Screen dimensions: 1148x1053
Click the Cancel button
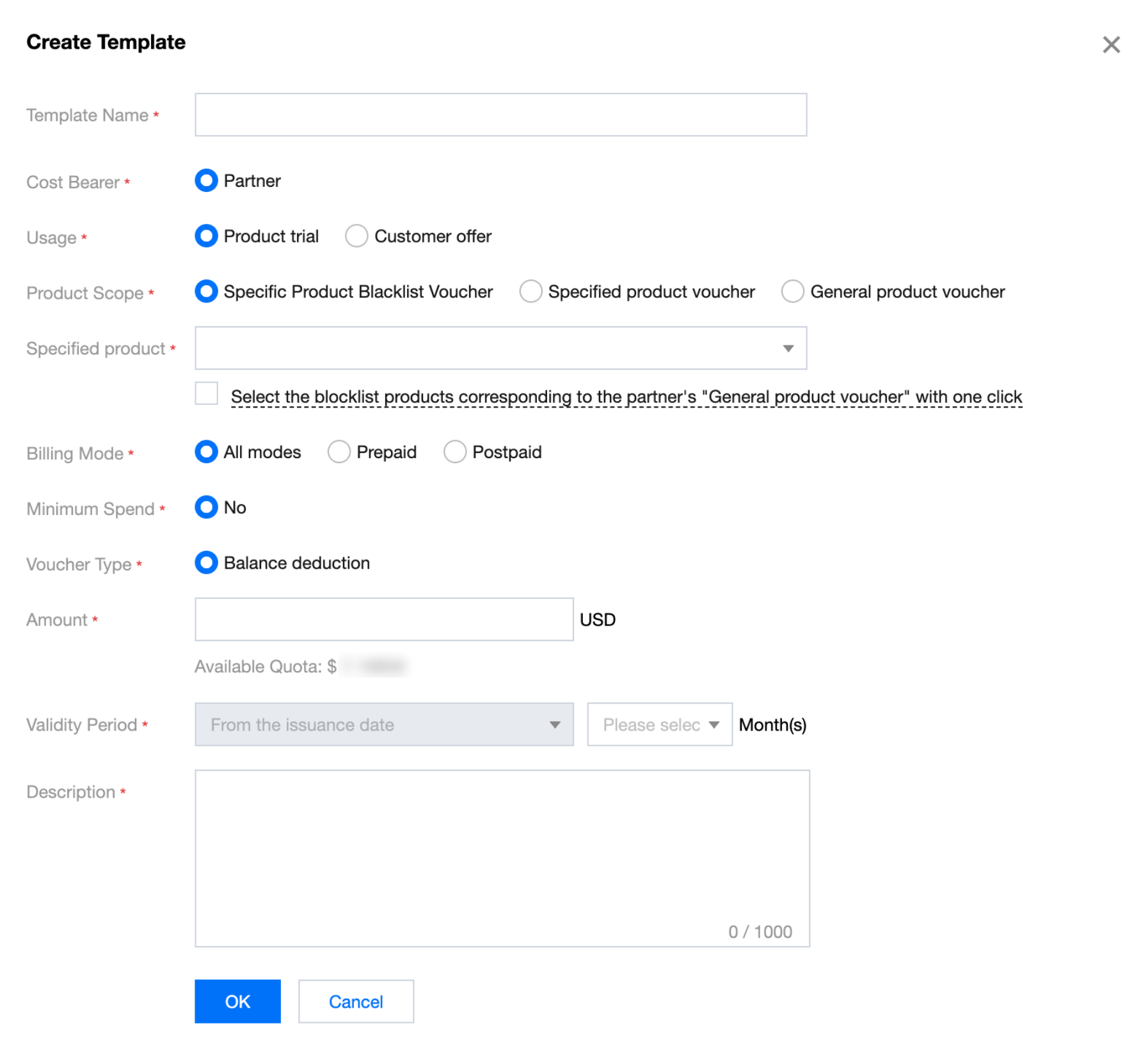point(356,1001)
